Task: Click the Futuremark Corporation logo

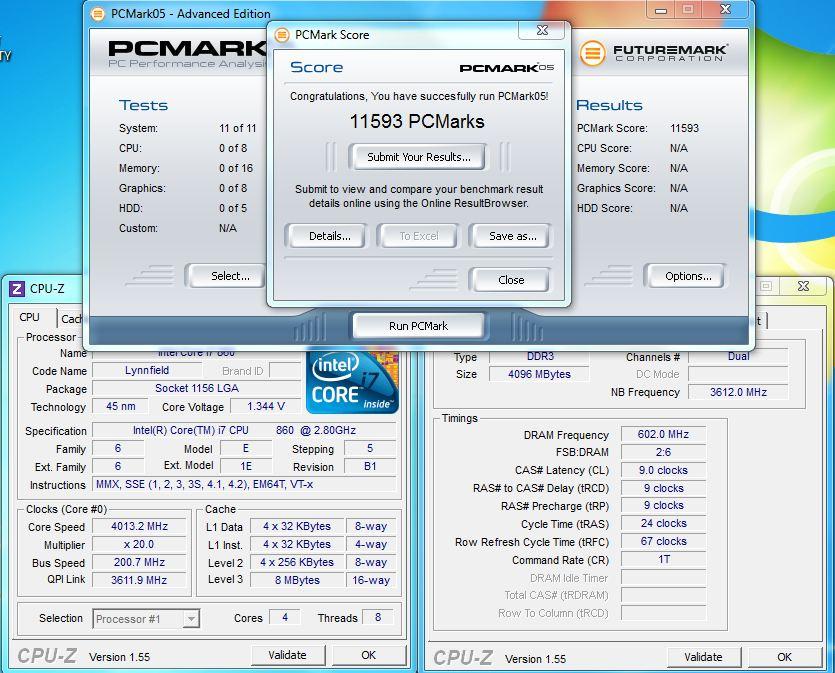Action: (653, 53)
